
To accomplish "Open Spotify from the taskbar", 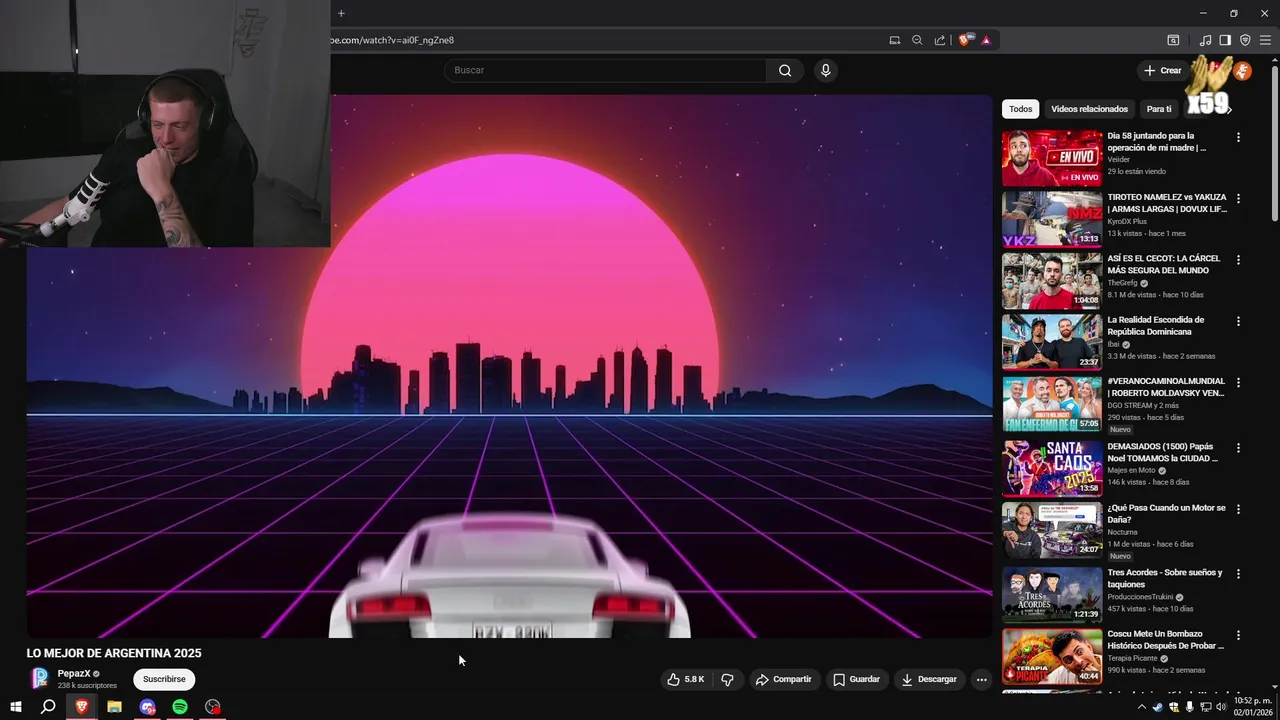I will [180, 707].
